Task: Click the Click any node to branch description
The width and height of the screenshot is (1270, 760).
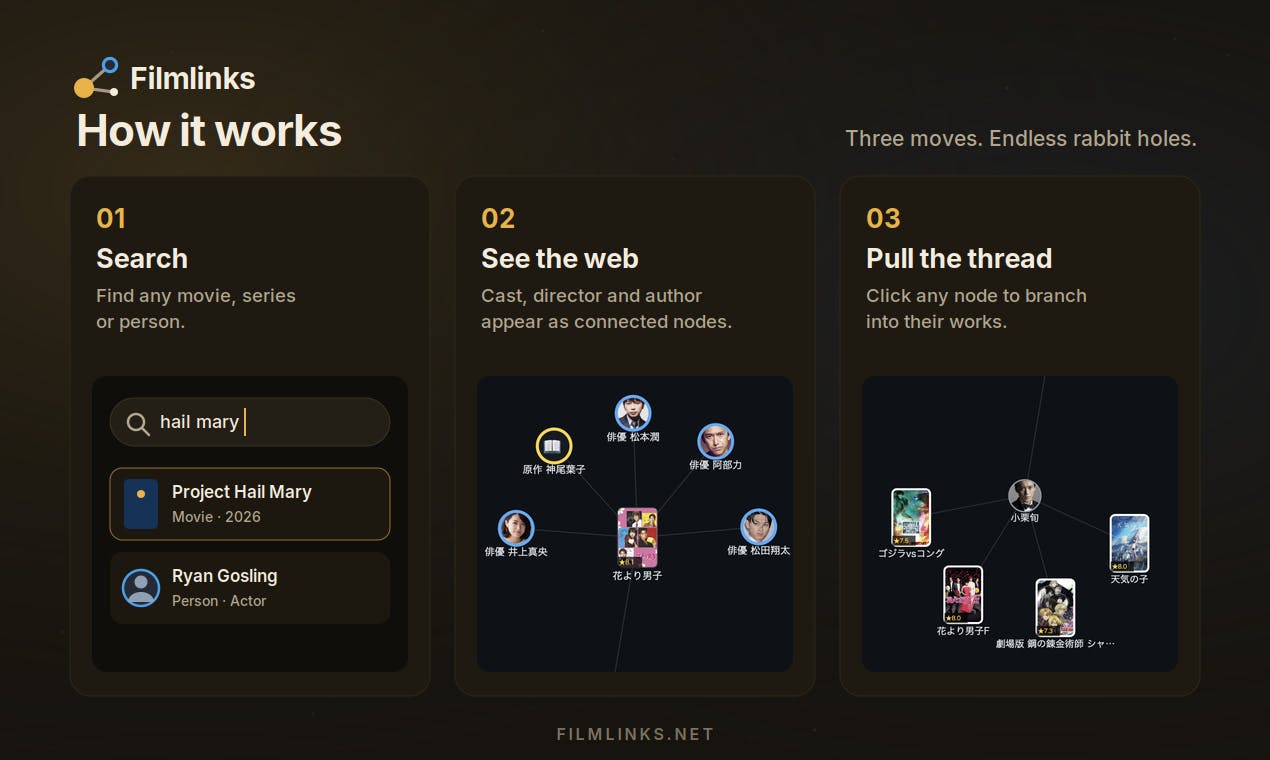Action: pos(976,309)
